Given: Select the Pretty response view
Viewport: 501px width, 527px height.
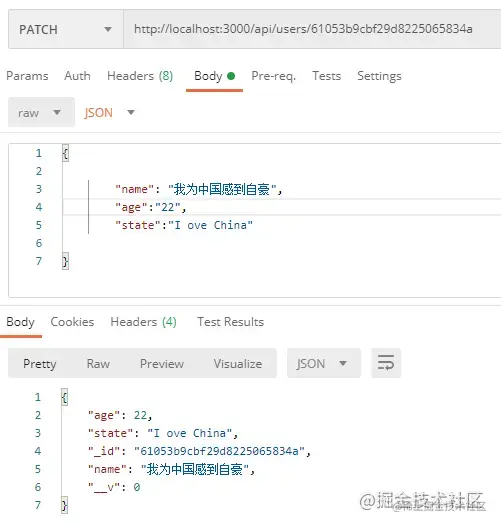Looking at the screenshot, I should pyautogui.click(x=40, y=364).
